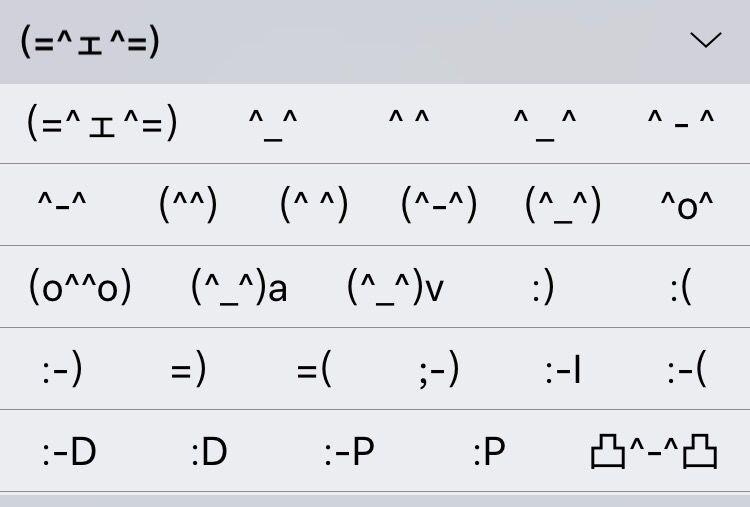
Task: Select the (^-^) emoticon in parentheses
Action: pyautogui.click(x=439, y=206)
